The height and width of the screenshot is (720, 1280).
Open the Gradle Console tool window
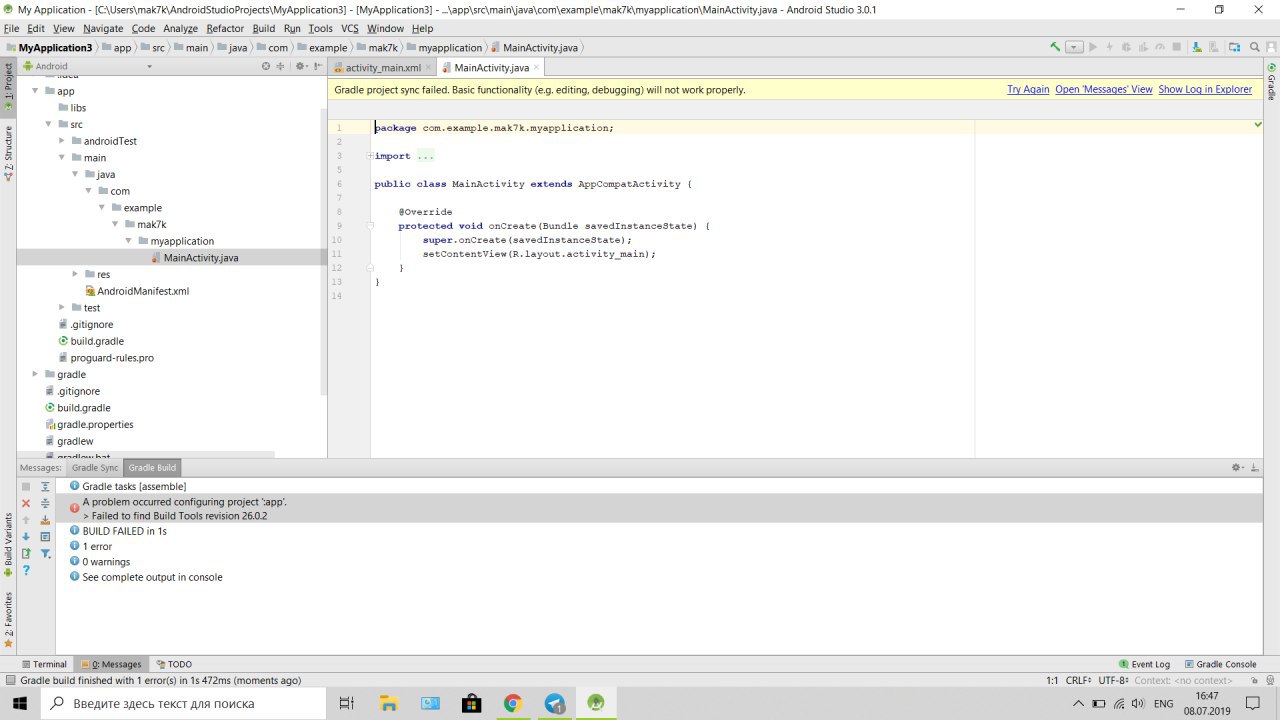pyautogui.click(x=1220, y=664)
